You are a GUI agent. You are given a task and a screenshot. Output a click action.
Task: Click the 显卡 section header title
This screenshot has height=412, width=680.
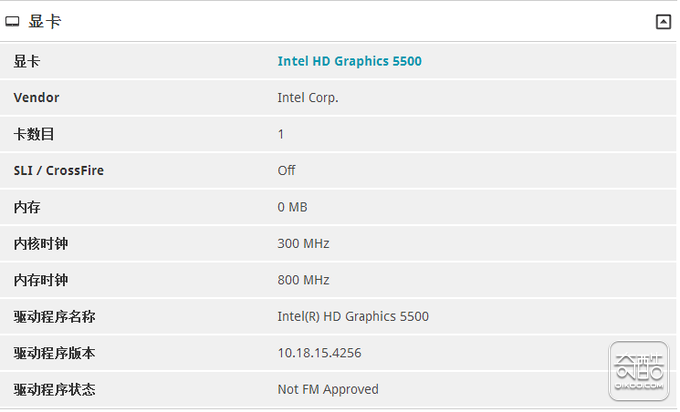pos(45,21)
